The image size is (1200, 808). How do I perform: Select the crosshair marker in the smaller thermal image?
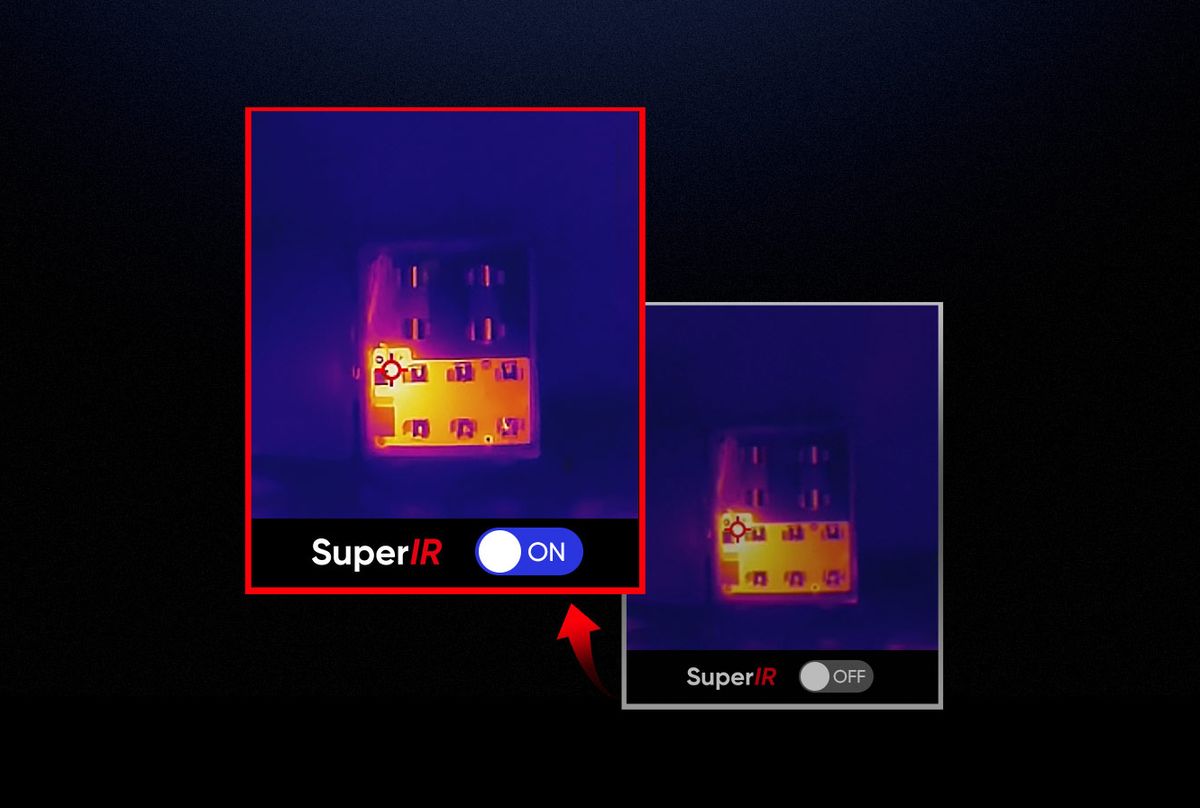tap(738, 529)
